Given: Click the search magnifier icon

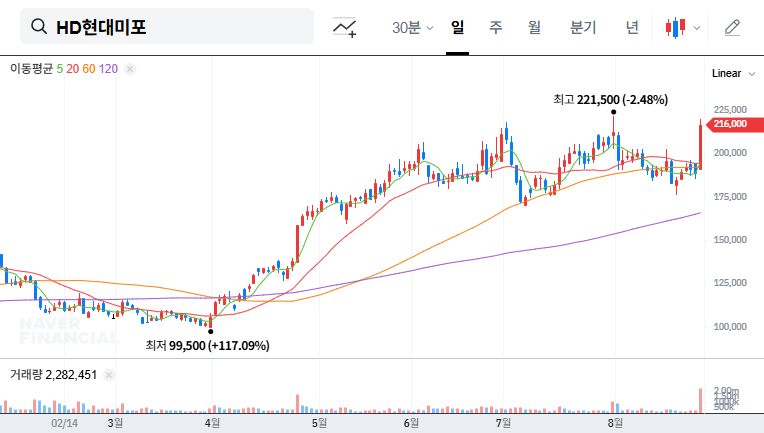Looking at the screenshot, I should [x=39, y=26].
